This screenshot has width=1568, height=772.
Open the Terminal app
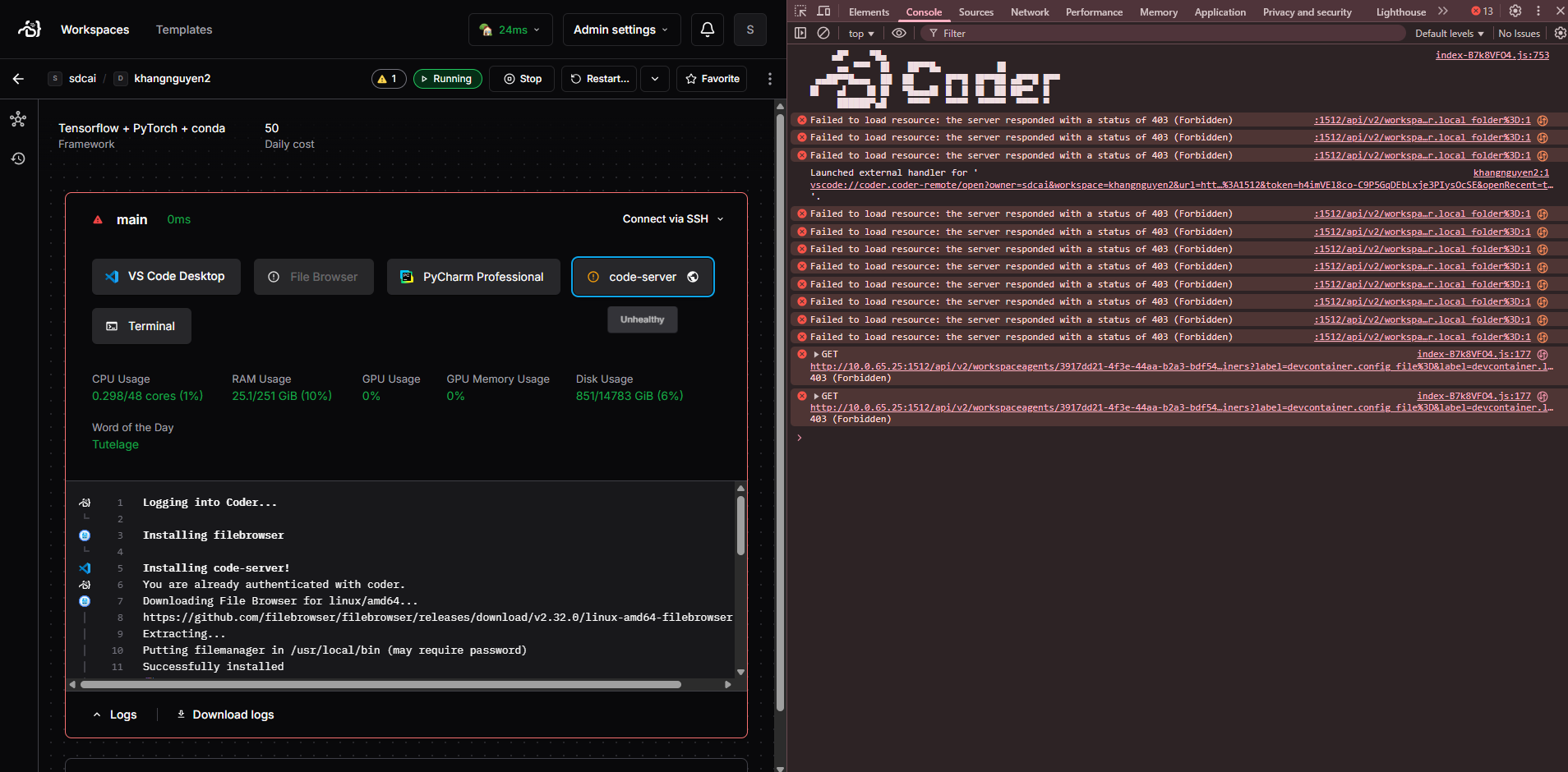click(141, 326)
